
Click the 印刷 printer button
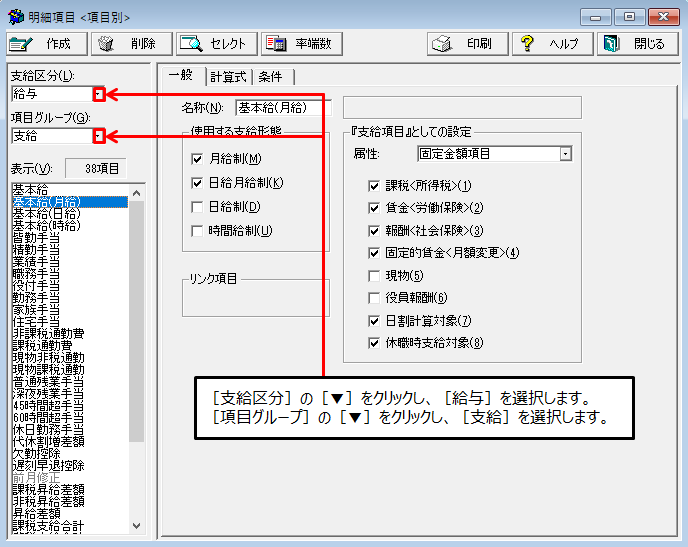coord(468,44)
